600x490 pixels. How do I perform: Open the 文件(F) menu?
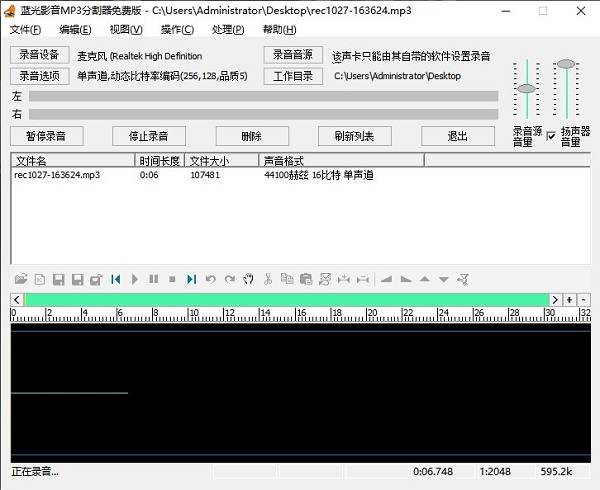[x=25, y=30]
